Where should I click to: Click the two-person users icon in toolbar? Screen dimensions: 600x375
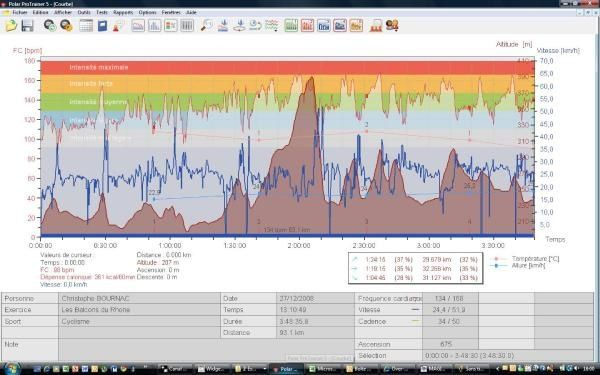pyautogui.click(x=392, y=26)
